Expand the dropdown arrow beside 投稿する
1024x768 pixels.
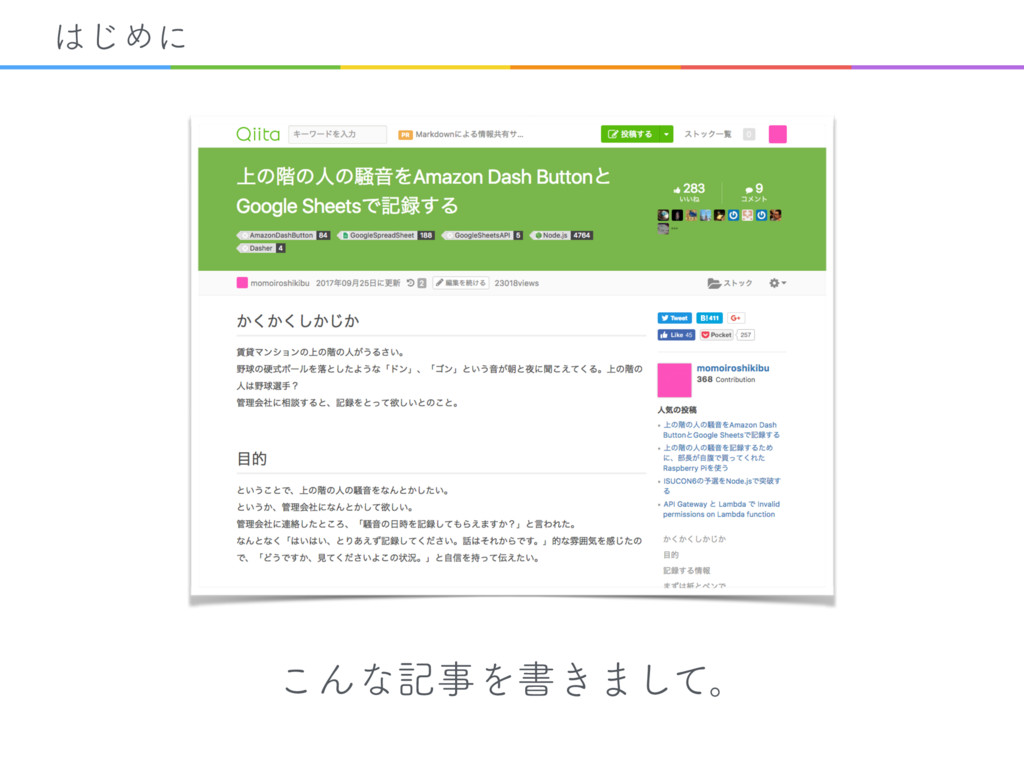[666, 134]
